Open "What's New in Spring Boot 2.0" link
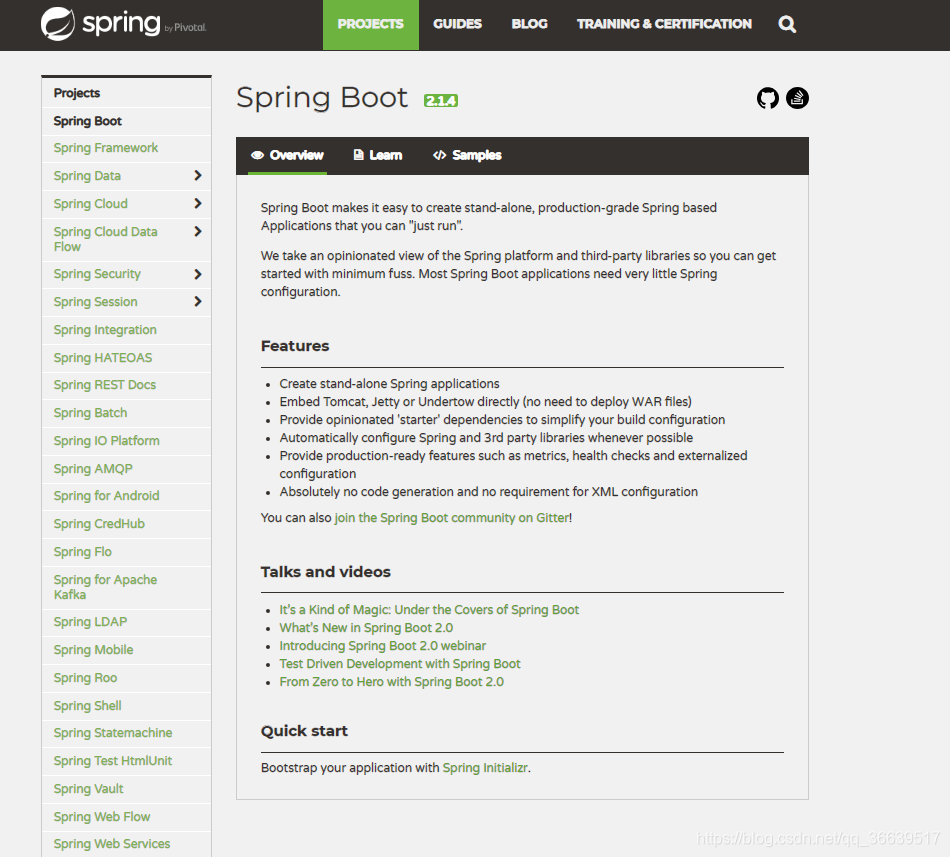Image resolution: width=950 pixels, height=857 pixels. (x=366, y=628)
